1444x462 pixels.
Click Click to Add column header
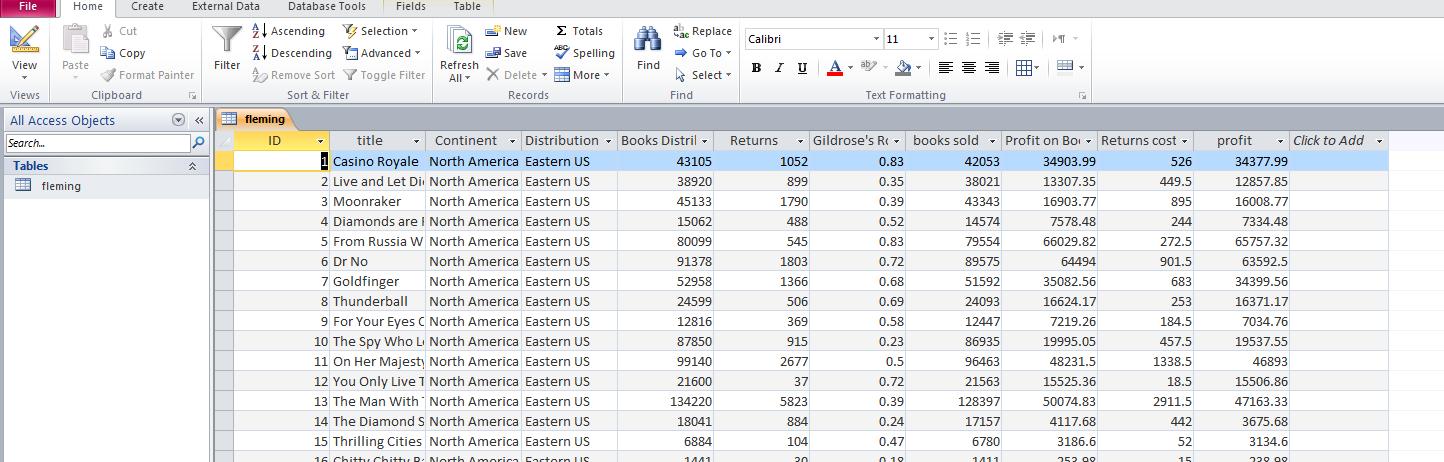[1338, 141]
